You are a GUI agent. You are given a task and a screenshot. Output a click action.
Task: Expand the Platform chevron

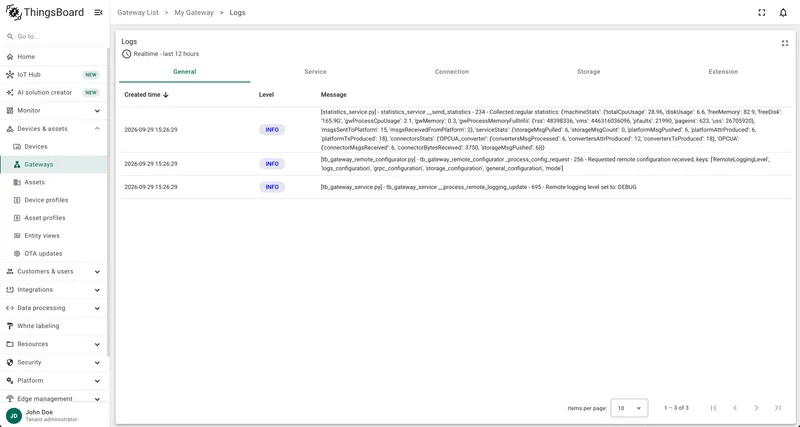(x=97, y=381)
